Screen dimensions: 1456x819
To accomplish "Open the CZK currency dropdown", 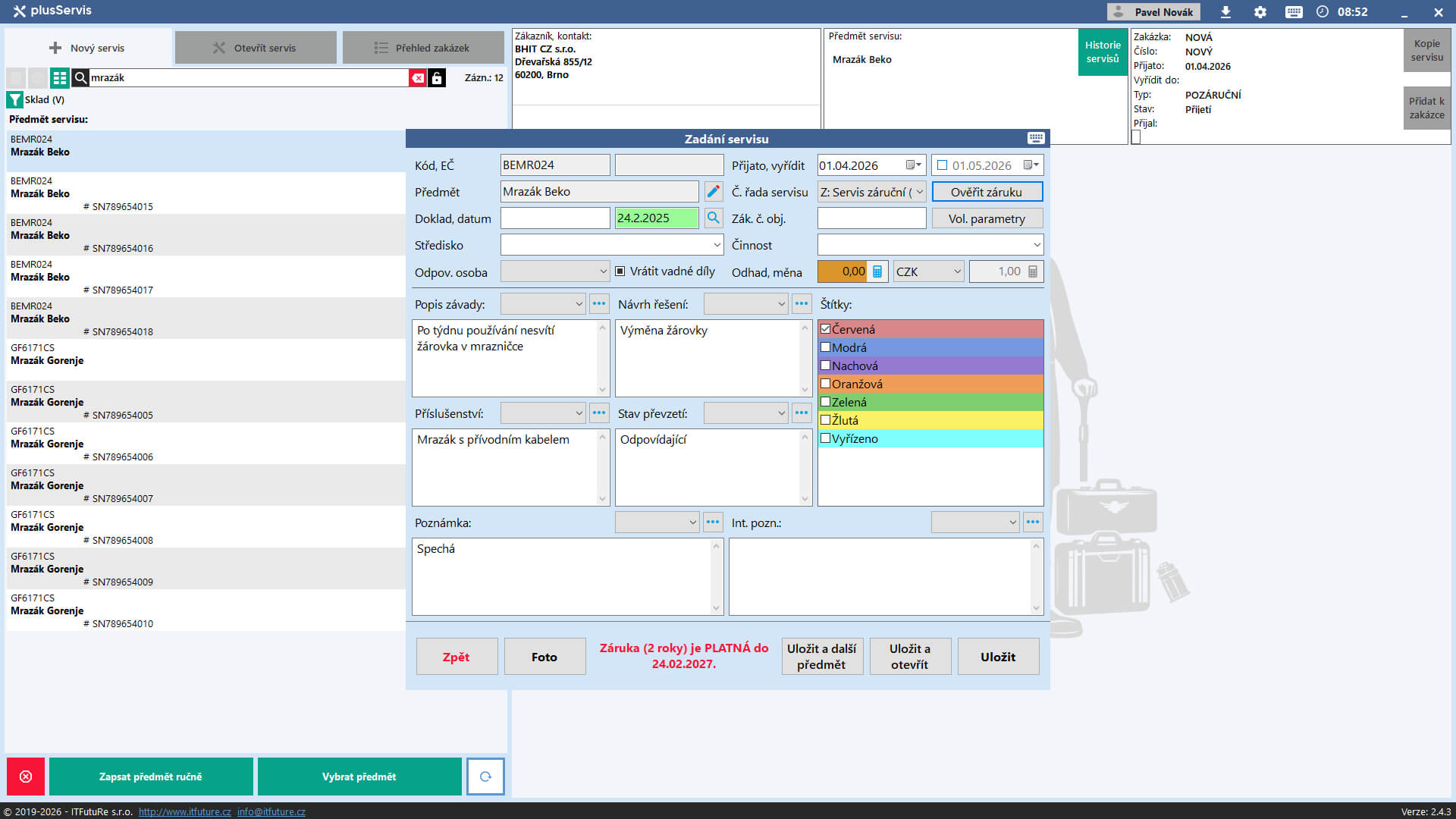I will pos(957,271).
